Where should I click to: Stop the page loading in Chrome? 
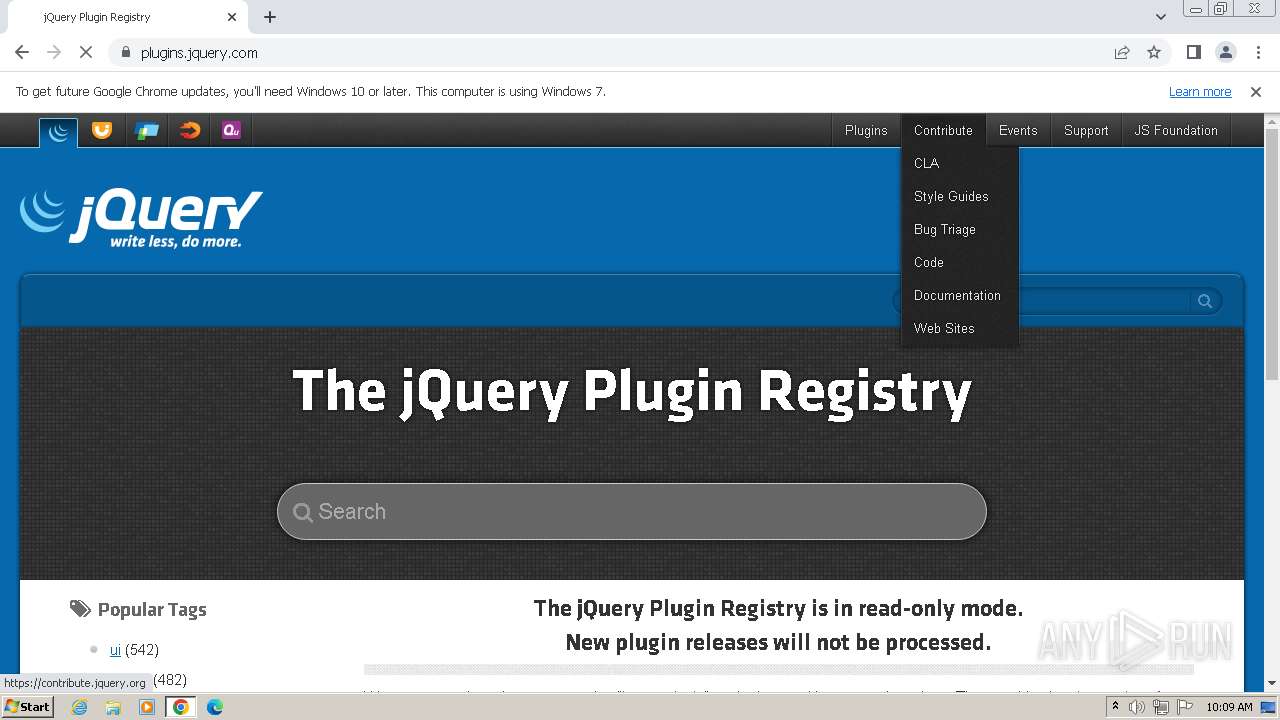coord(86,53)
